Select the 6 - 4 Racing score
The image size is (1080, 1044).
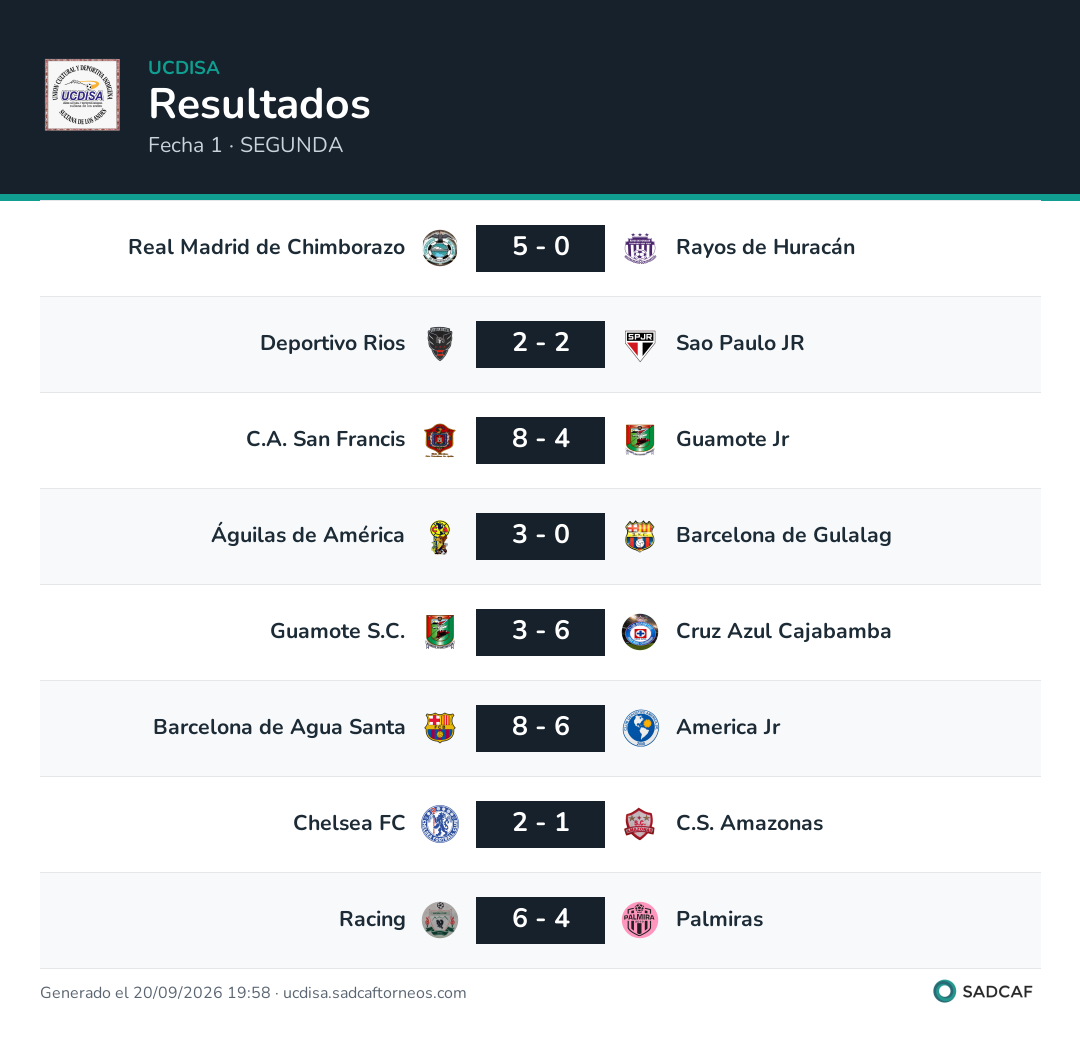pos(540,920)
